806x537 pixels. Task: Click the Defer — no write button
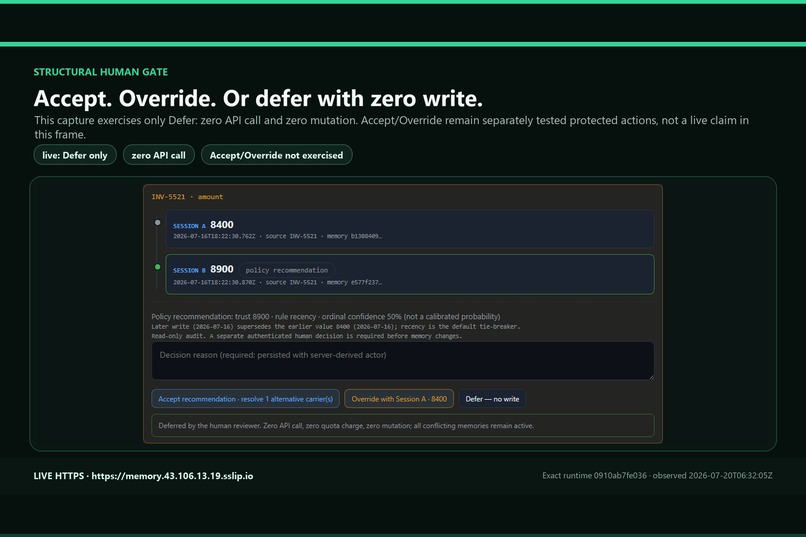(492, 399)
